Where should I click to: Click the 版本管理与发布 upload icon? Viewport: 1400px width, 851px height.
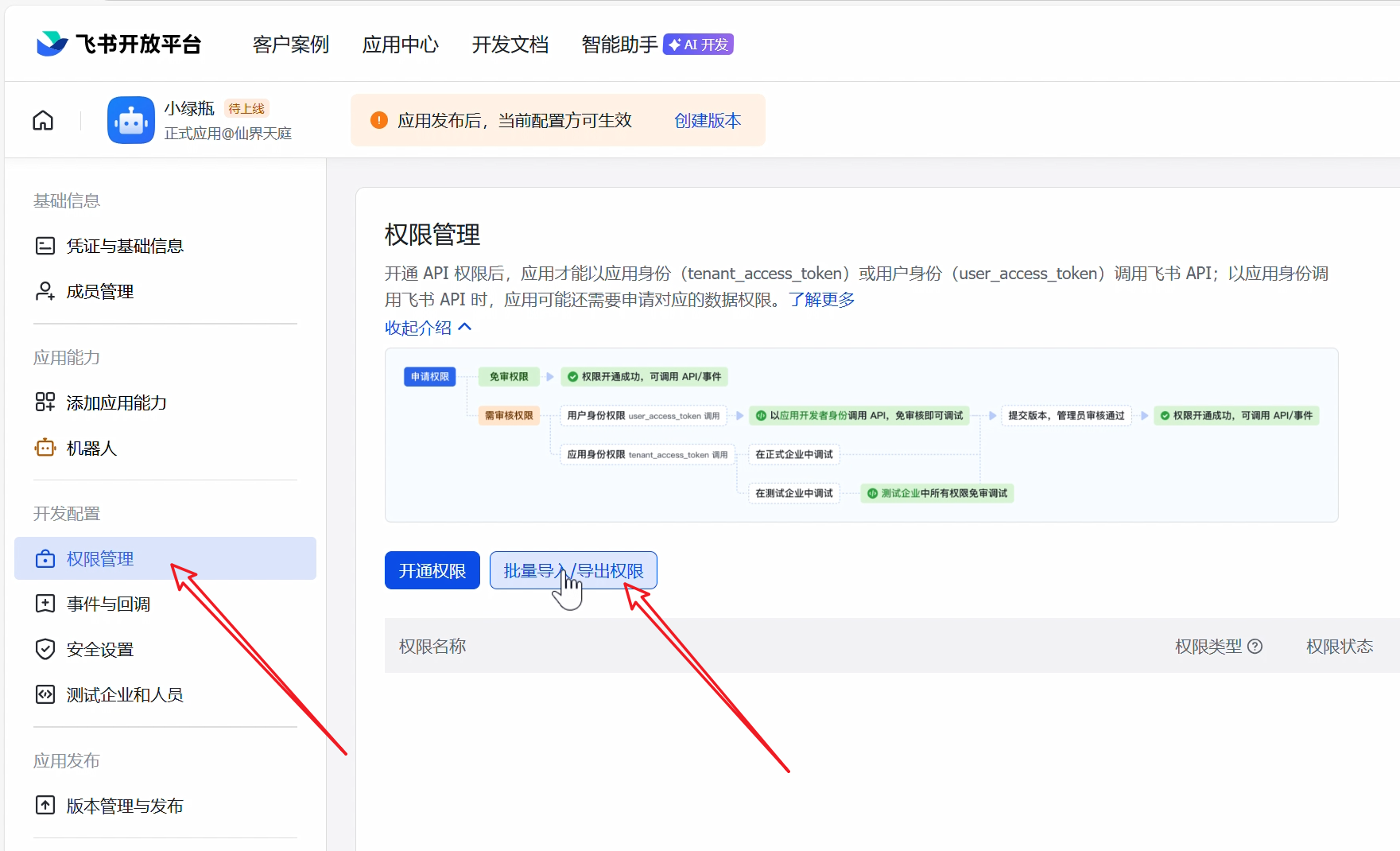[x=45, y=805]
